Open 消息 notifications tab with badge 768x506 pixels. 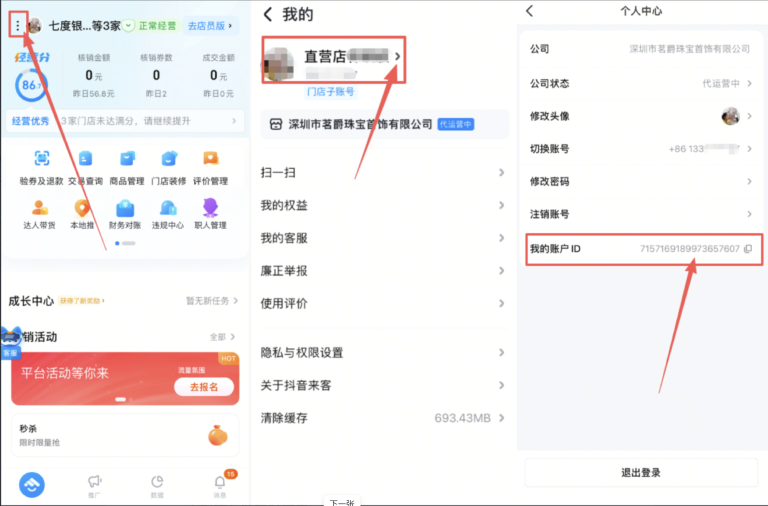click(220, 485)
